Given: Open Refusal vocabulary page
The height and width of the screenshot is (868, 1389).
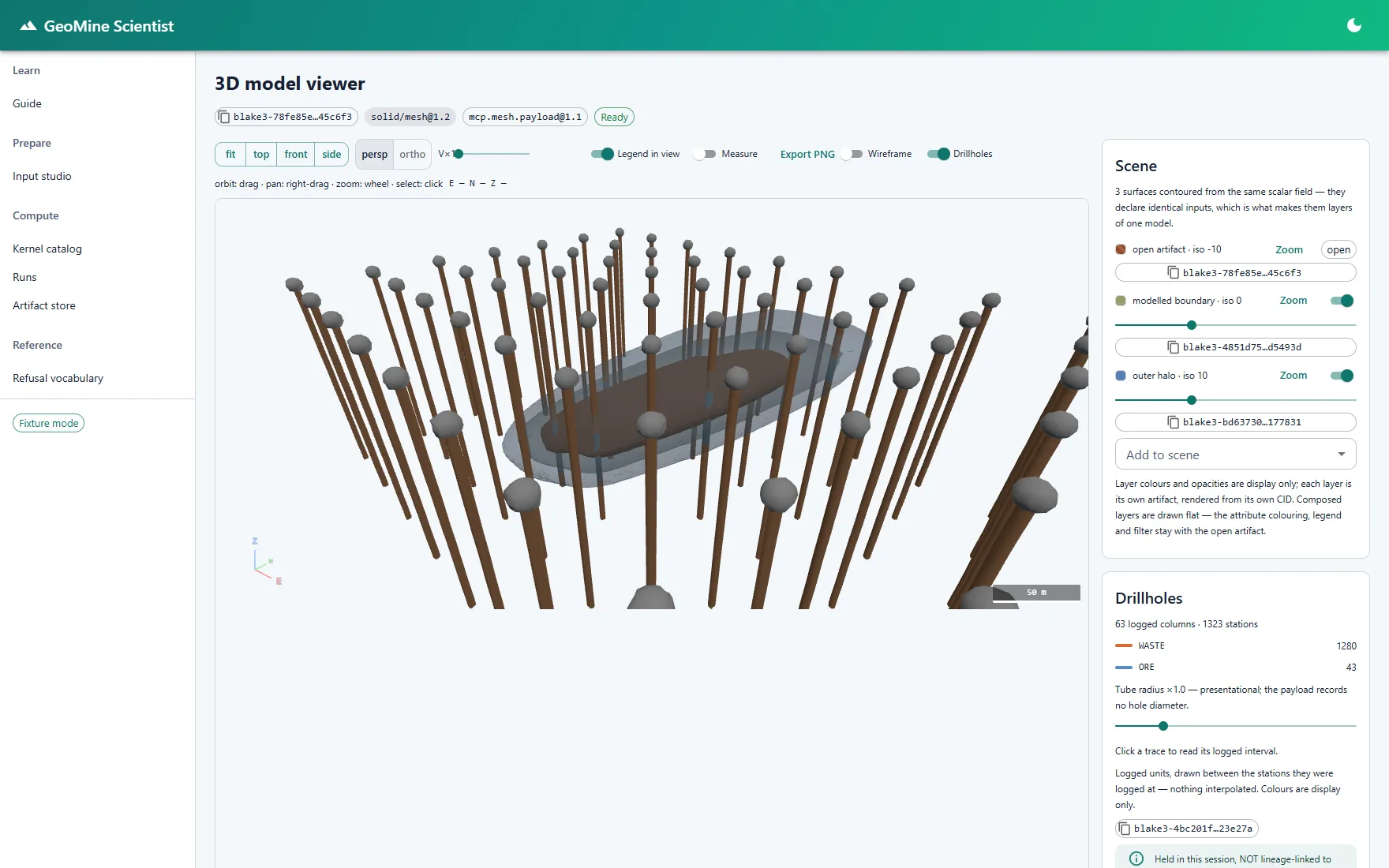Looking at the screenshot, I should 58,378.
